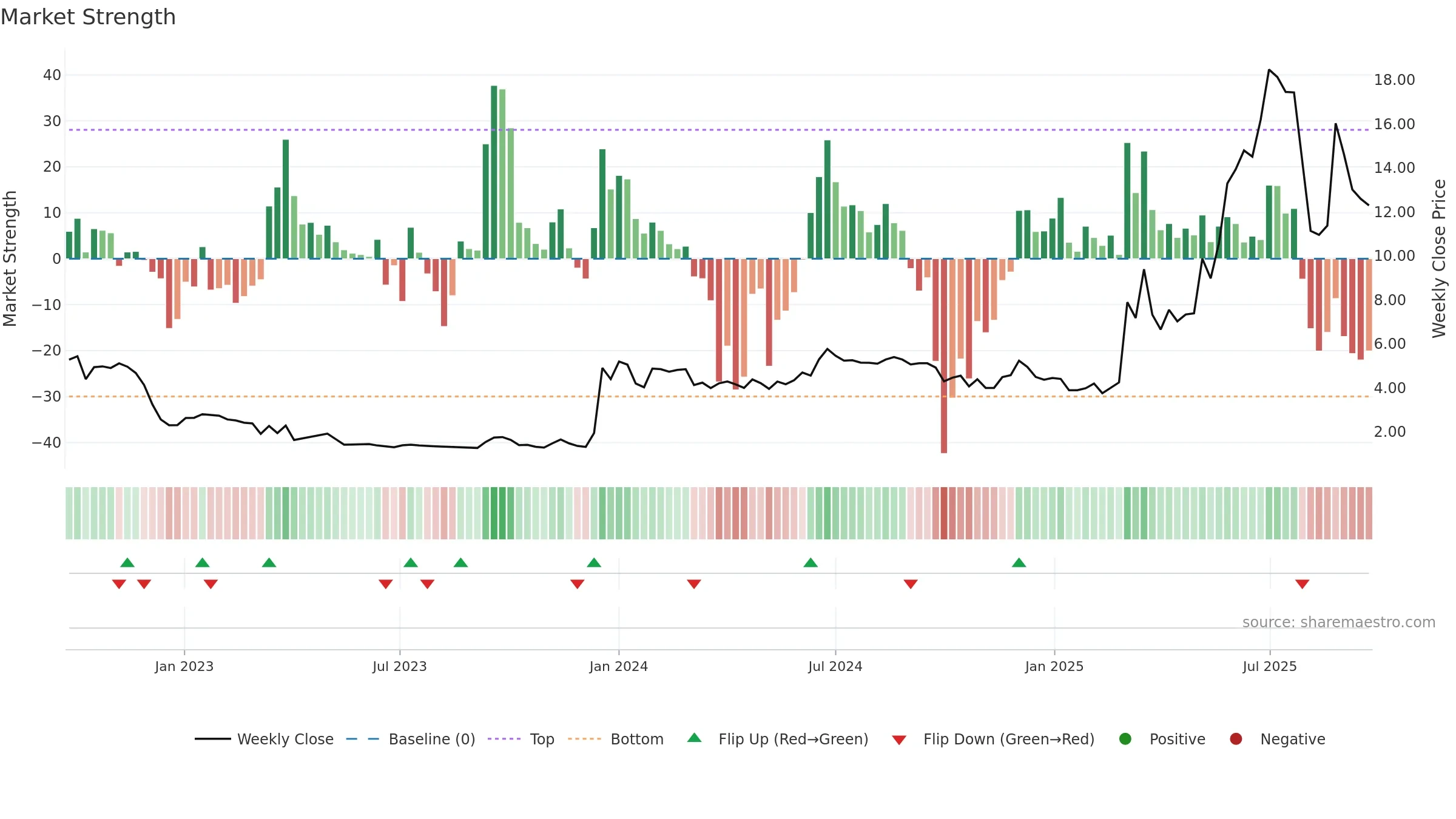Click the red Flip Down triangle in the legend
Screen dimensions: 1456x819
pyautogui.click(x=899, y=740)
